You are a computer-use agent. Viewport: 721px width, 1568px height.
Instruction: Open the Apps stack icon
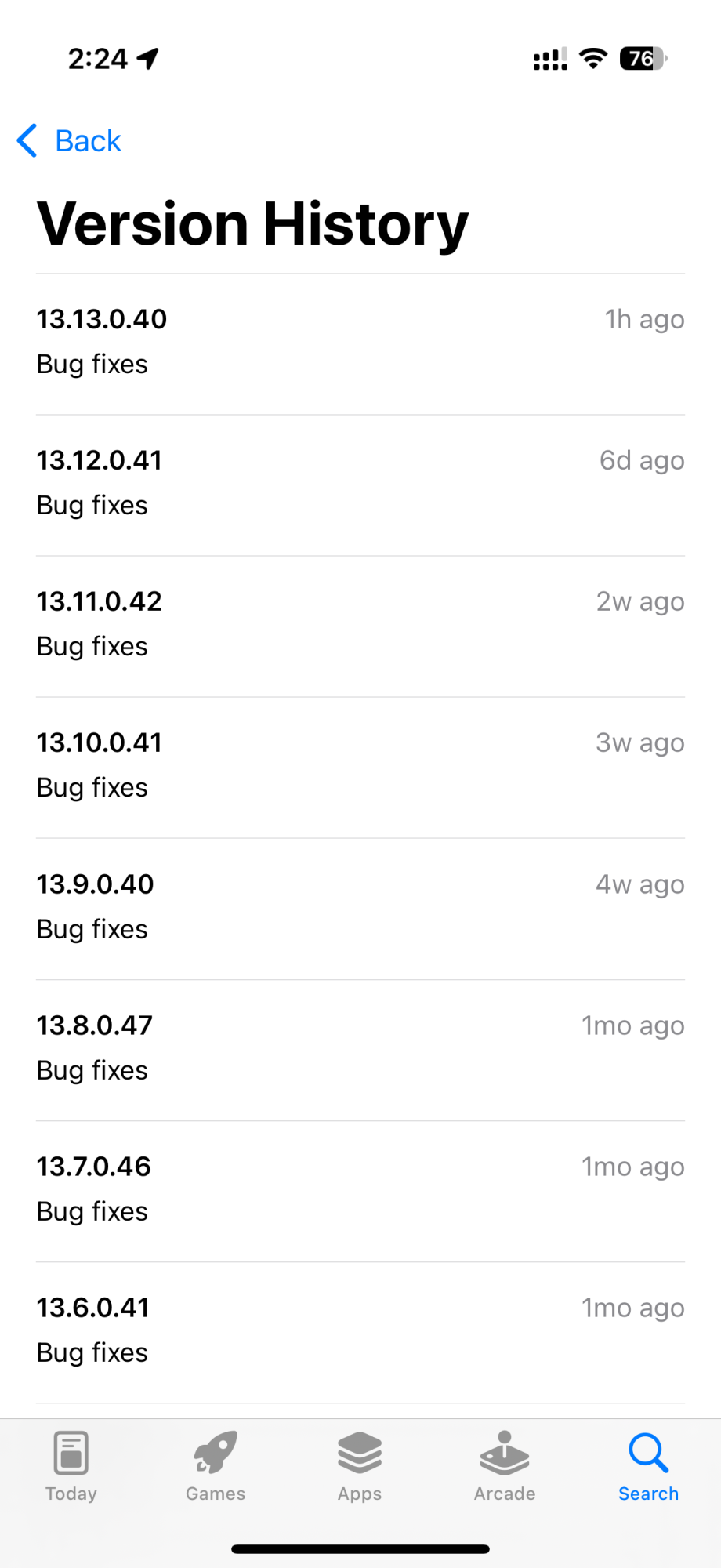[360, 1452]
